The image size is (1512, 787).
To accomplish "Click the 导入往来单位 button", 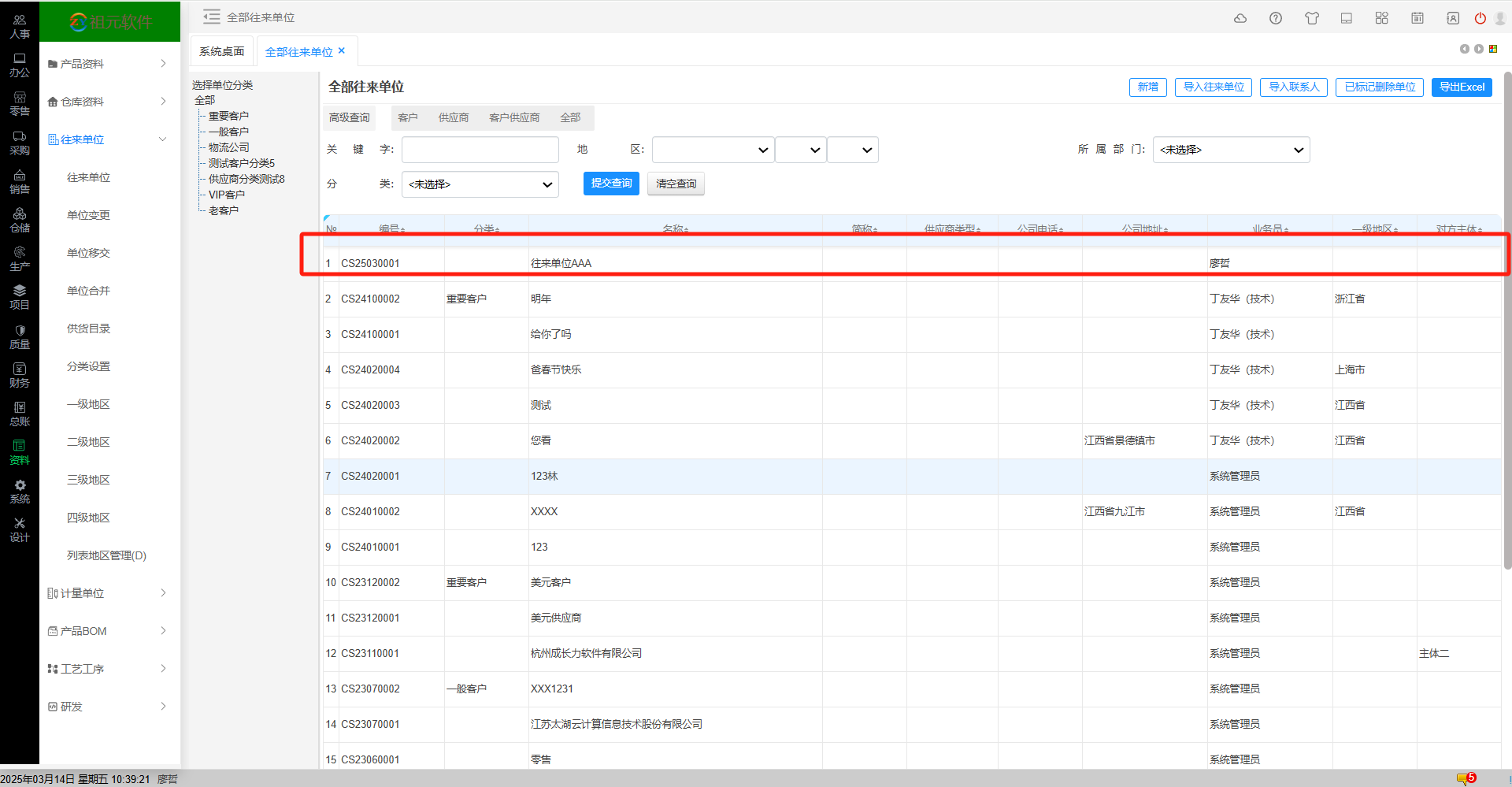I will (1214, 87).
